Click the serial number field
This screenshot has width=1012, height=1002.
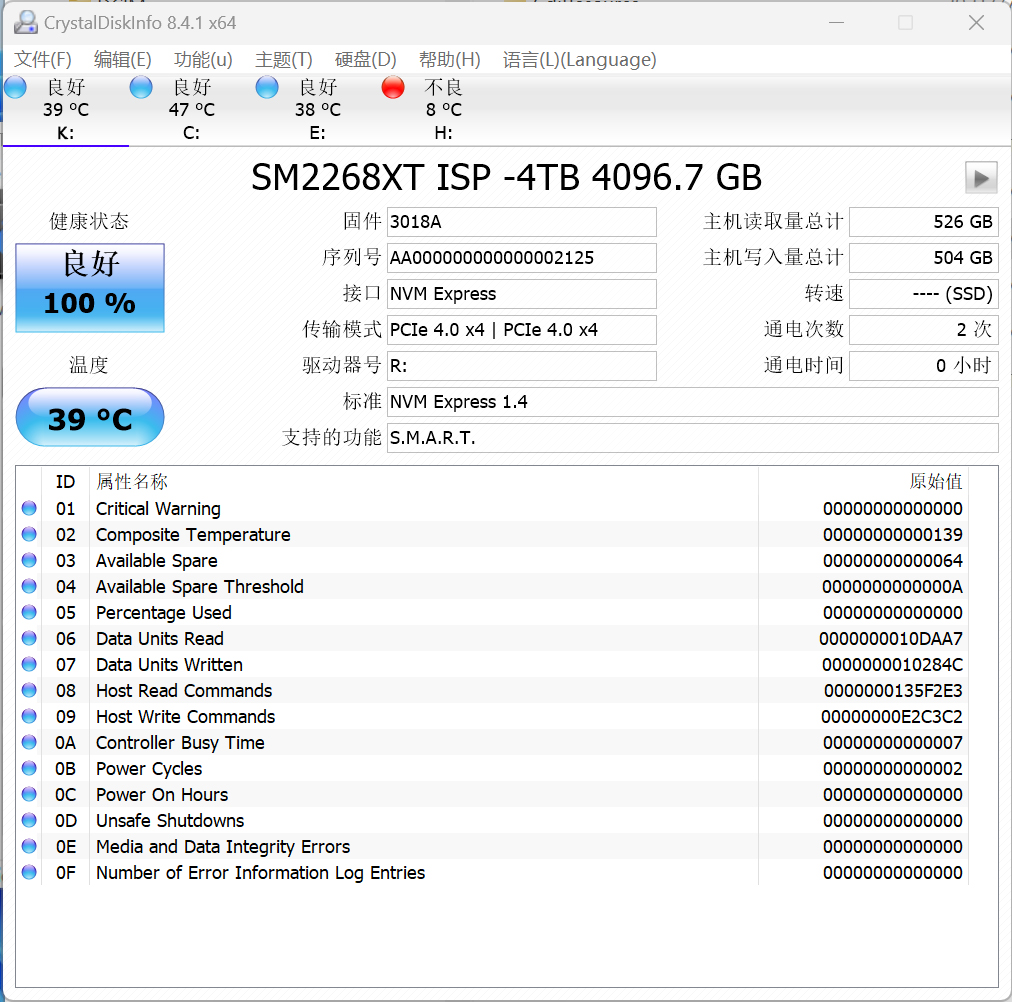click(521, 258)
